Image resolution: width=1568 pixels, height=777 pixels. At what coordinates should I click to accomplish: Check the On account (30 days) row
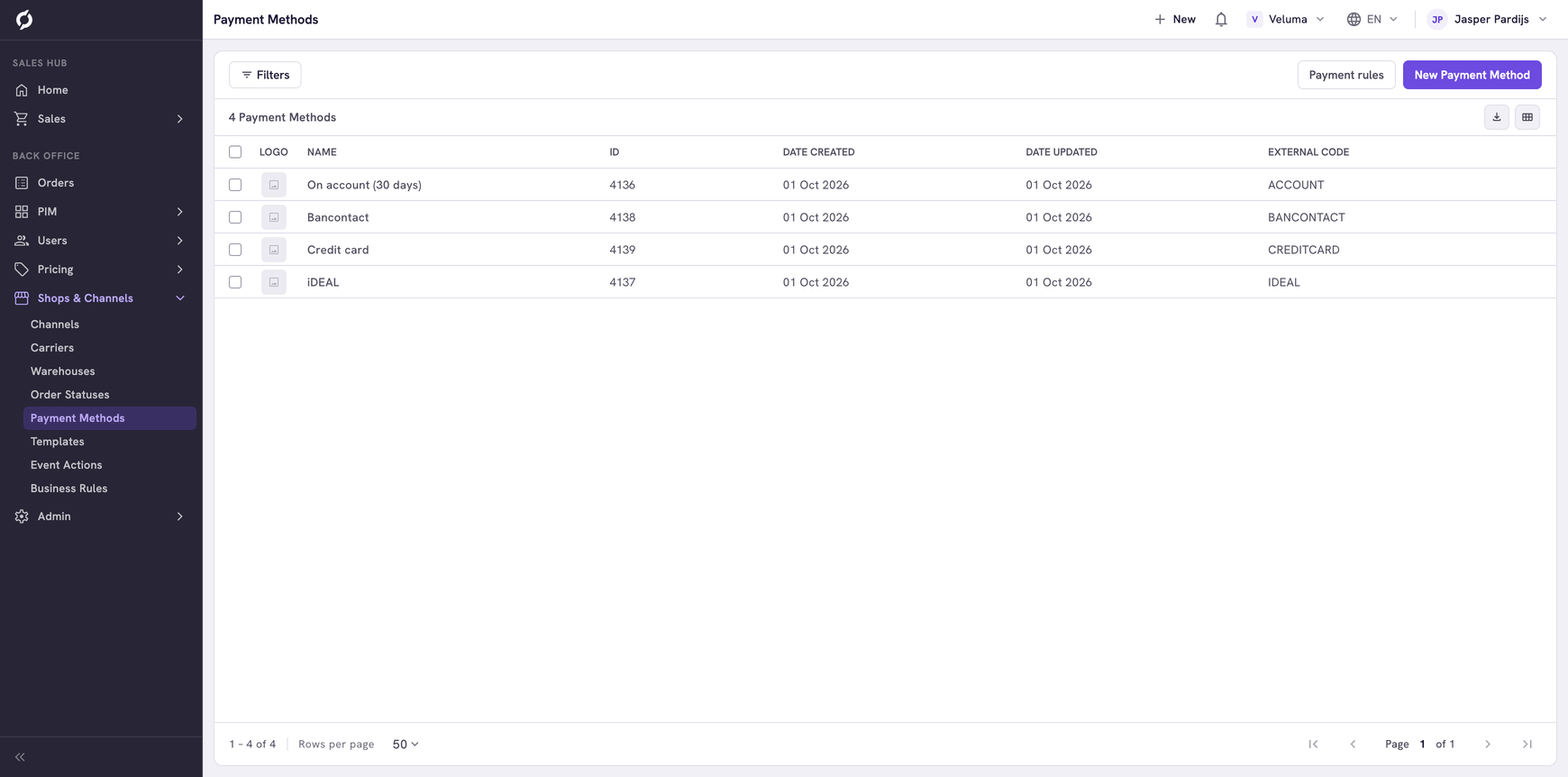(235, 185)
